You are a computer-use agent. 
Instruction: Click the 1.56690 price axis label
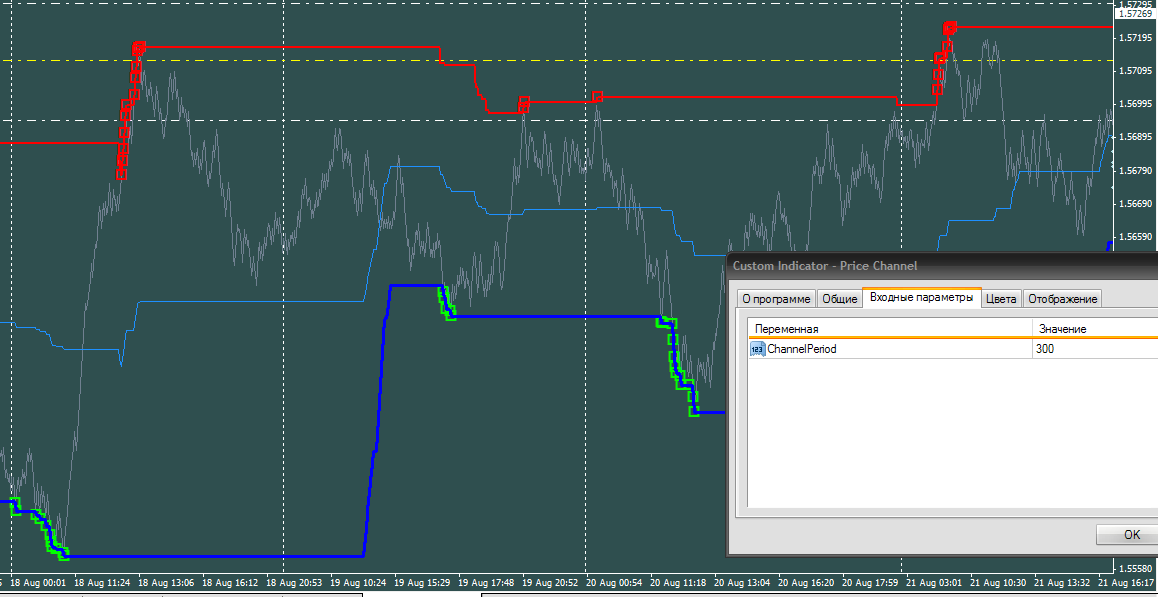pos(1136,204)
